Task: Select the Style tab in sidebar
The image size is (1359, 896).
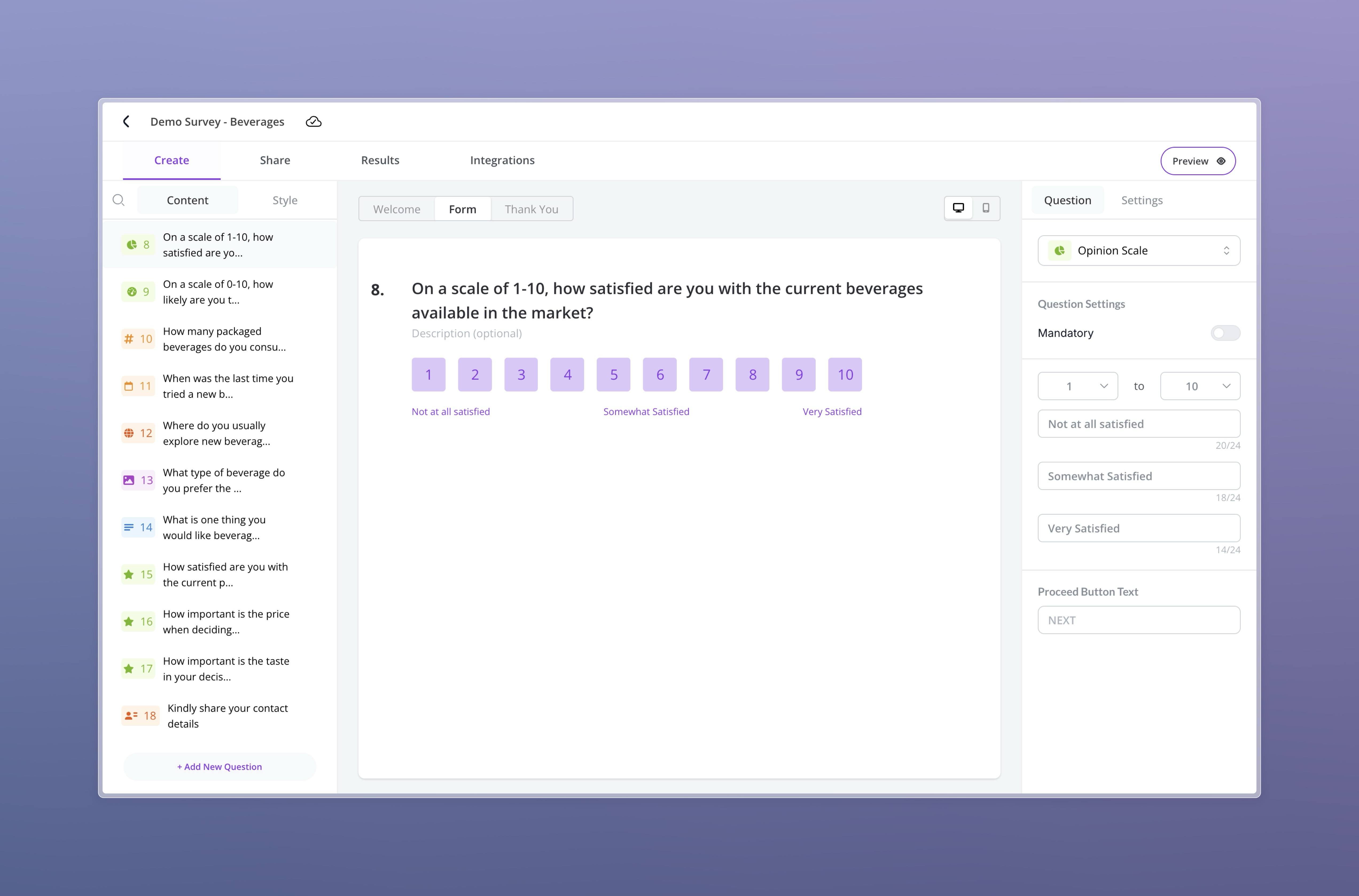Action: pos(285,200)
